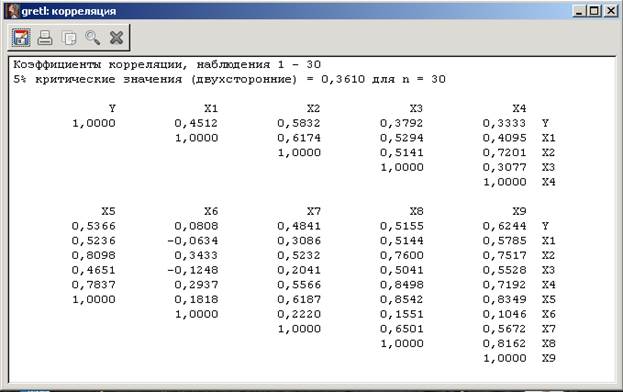Click the correlation value 0,6187
The width and height of the screenshot is (623, 392).
point(299,299)
